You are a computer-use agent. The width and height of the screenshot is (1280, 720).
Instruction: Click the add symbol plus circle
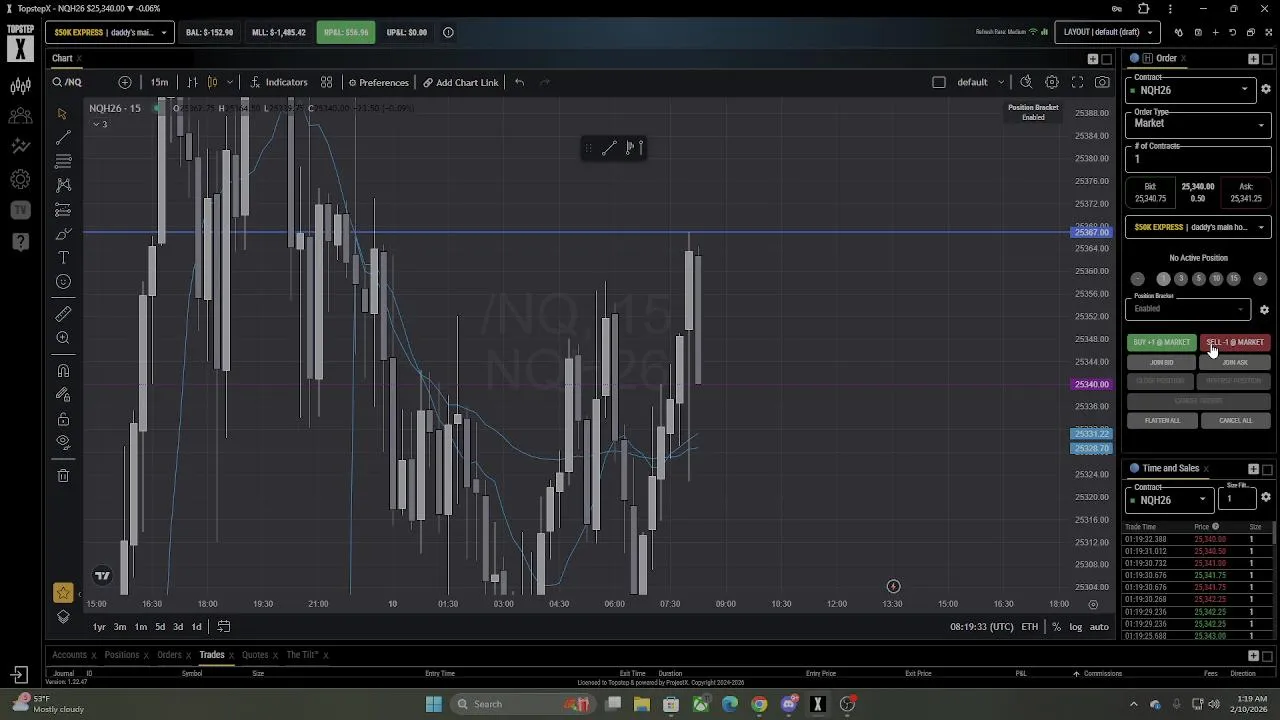click(124, 82)
